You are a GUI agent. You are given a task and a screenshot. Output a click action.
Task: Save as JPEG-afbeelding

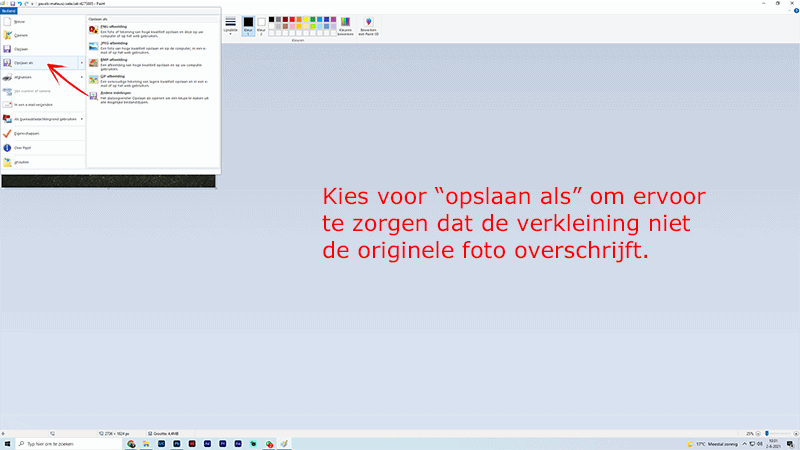coord(153,47)
